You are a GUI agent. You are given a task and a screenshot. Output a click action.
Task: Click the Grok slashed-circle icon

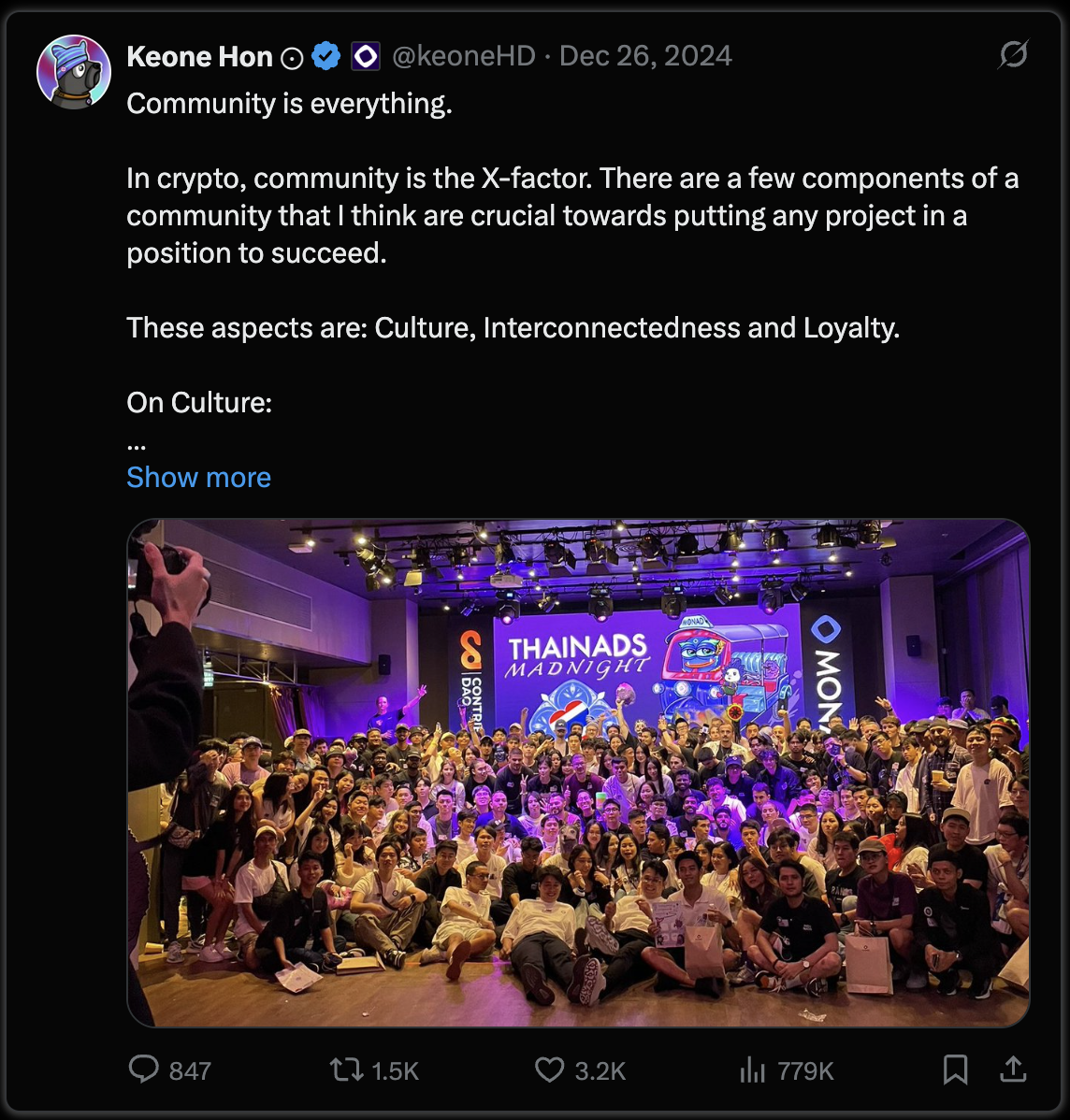pyautogui.click(x=1013, y=54)
